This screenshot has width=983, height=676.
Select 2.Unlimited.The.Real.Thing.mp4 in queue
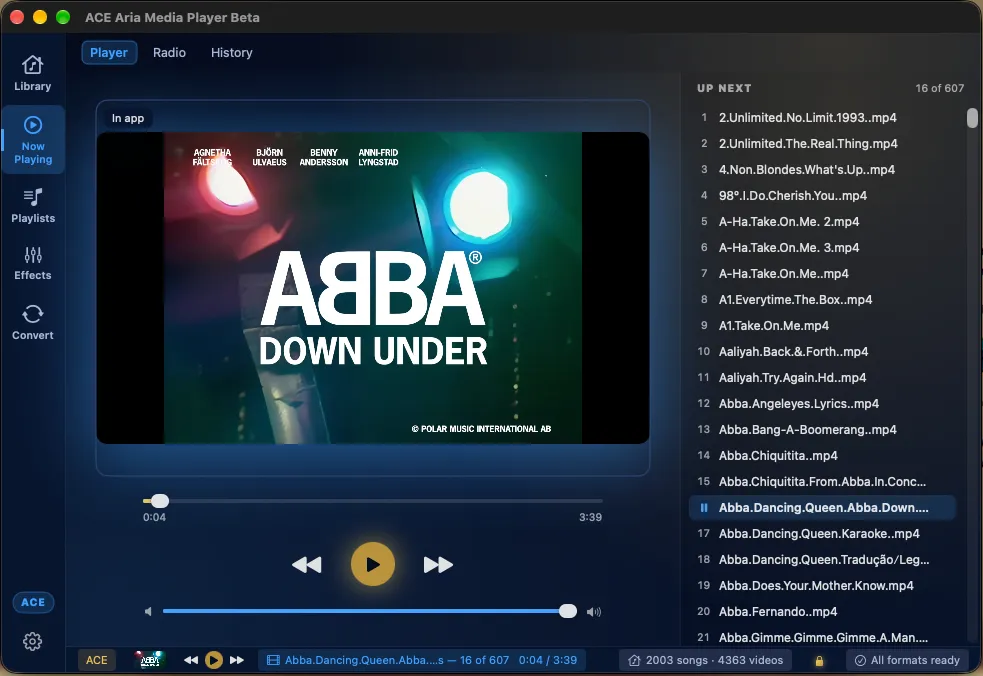pyautogui.click(x=822, y=144)
